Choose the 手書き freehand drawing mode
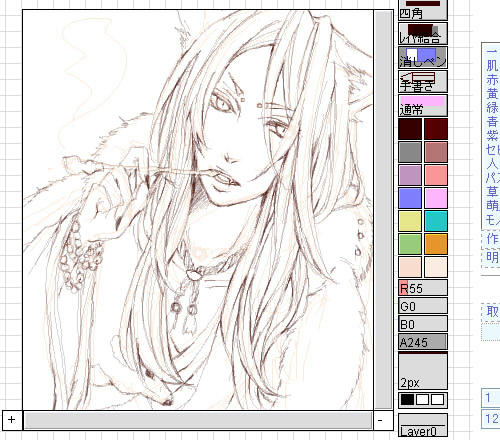Screen dimensions: 500x440 pos(423,81)
